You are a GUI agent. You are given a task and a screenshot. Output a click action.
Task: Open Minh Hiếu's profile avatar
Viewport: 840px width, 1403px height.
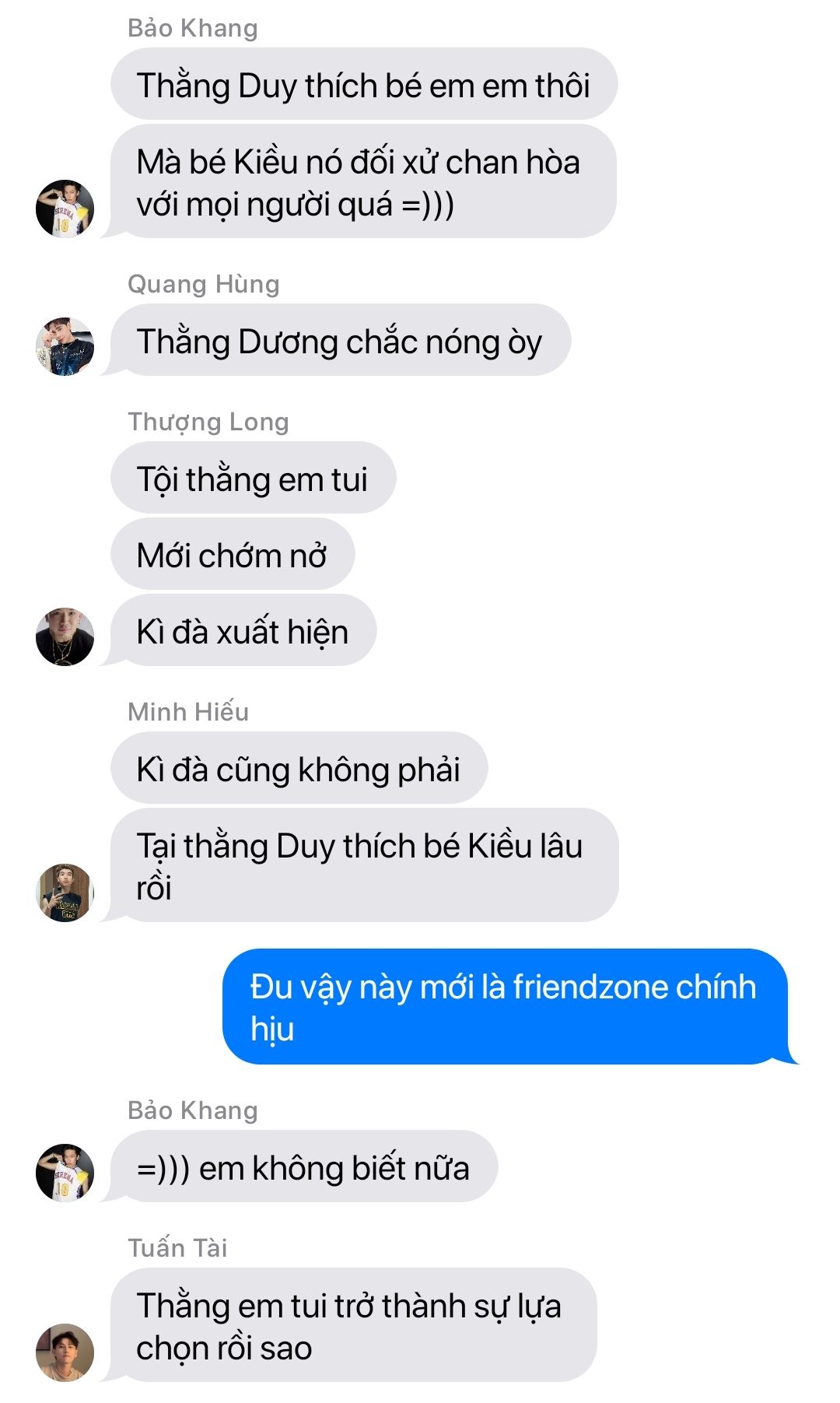(65, 893)
